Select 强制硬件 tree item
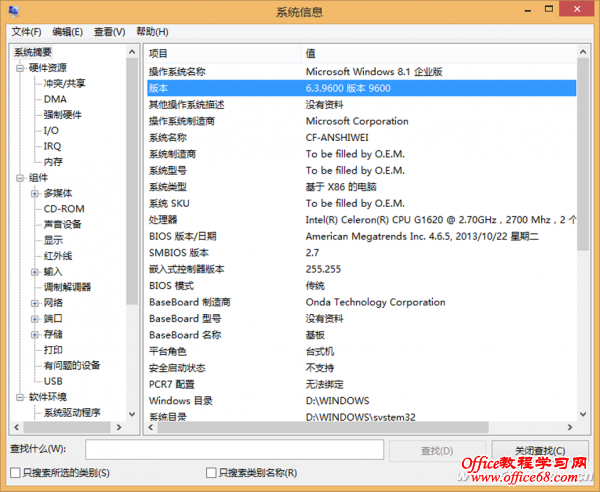Screen dimensions: 600x492 [62, 115]
